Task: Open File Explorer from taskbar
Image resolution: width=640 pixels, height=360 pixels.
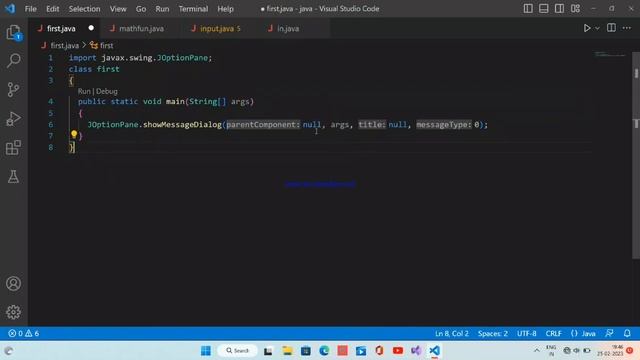Action: click(287, 351)
